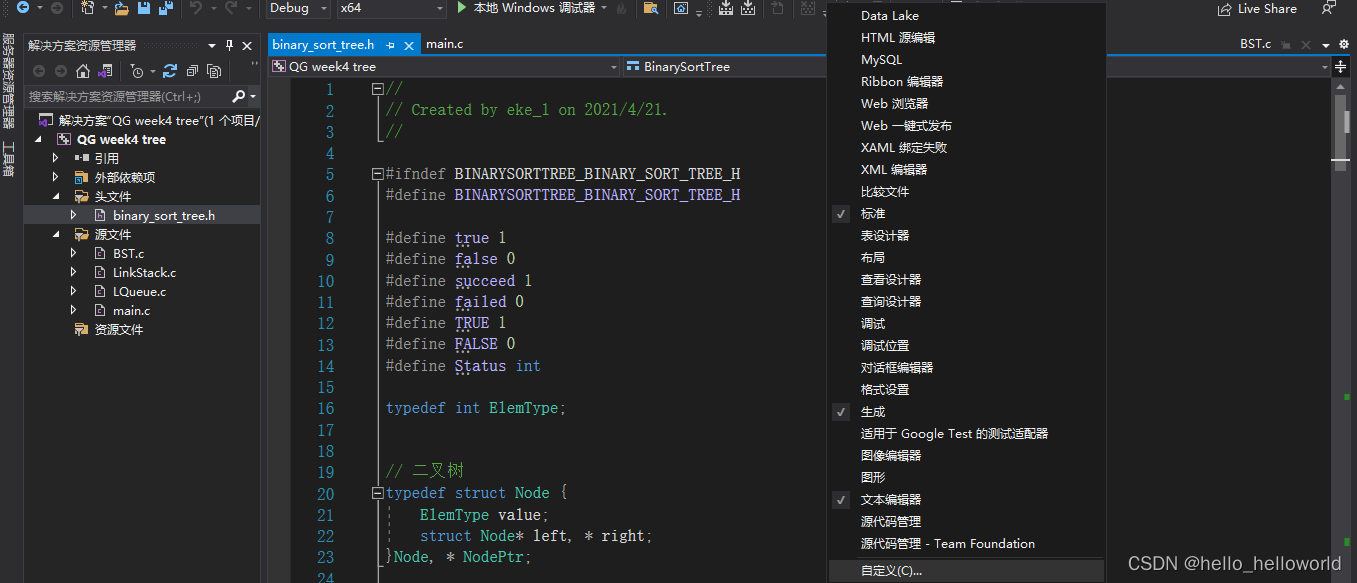The image size is (1357, 583).
Task: Uncheck the 生成 toolbar entry
Action: [x=869, y=411]
